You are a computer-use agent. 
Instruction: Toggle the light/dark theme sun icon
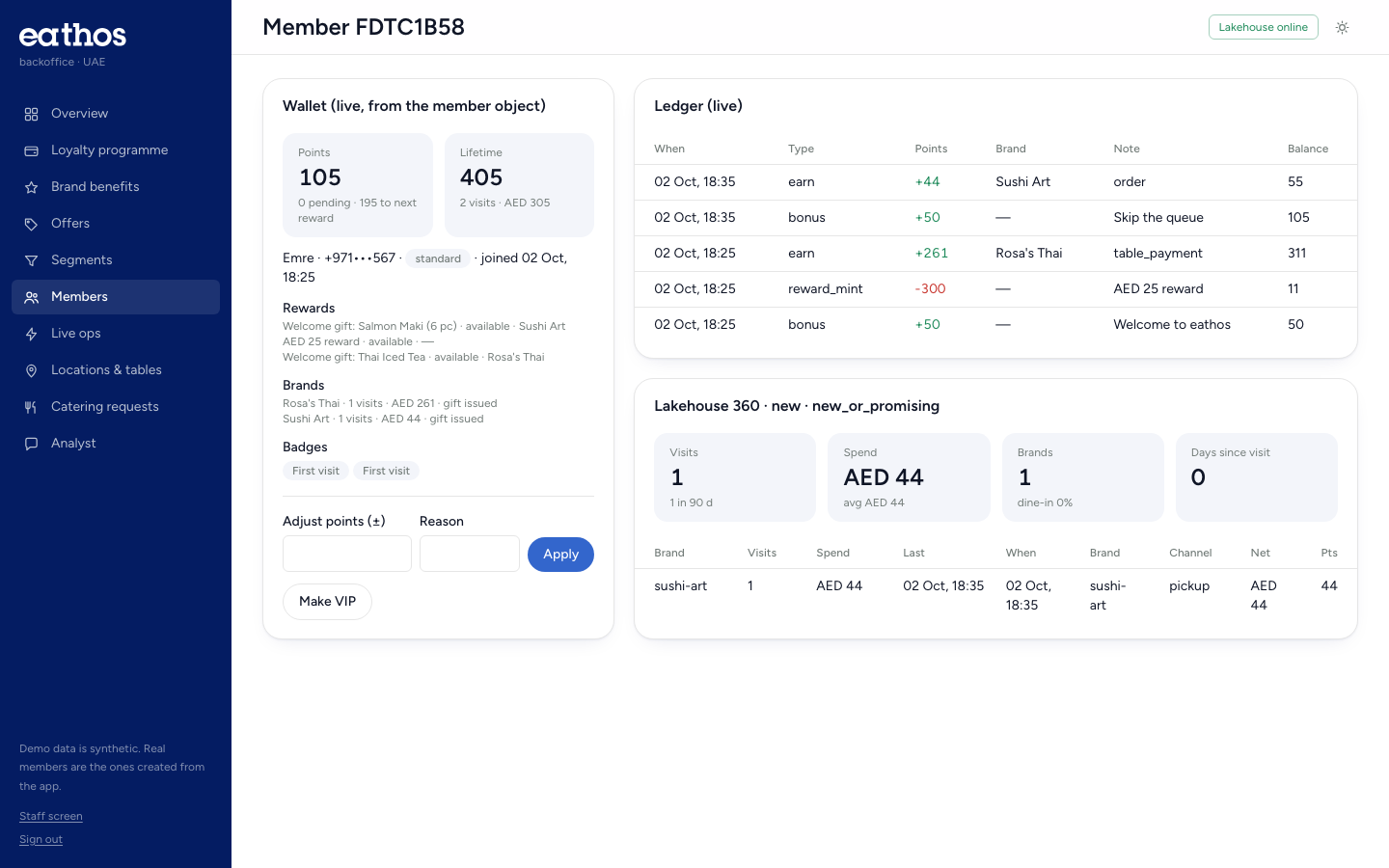pos(1342,27)
